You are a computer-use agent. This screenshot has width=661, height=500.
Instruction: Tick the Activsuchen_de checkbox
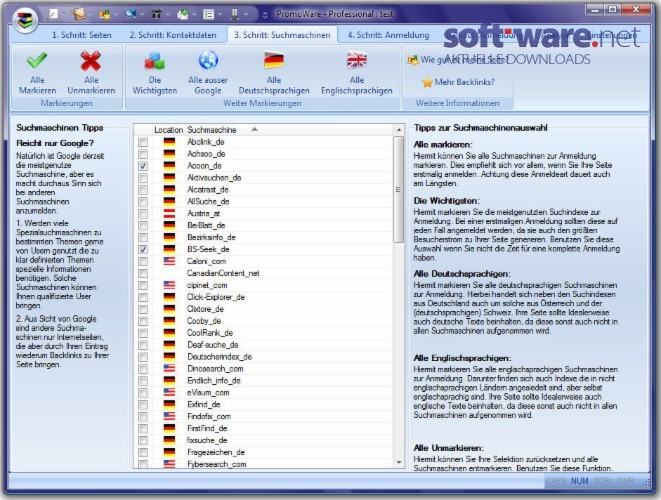(x=143, y=177)
